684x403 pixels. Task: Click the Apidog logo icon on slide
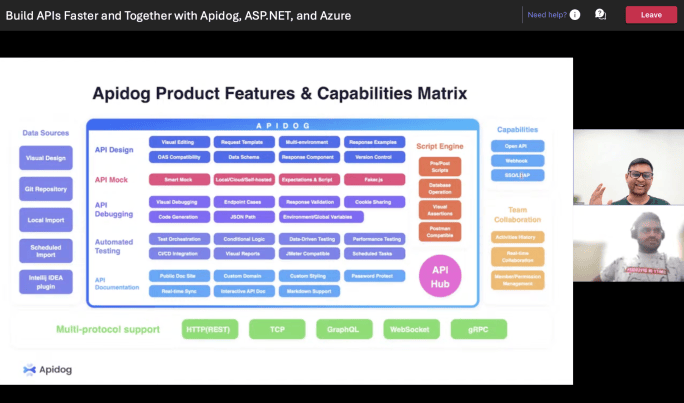(29, 369)
